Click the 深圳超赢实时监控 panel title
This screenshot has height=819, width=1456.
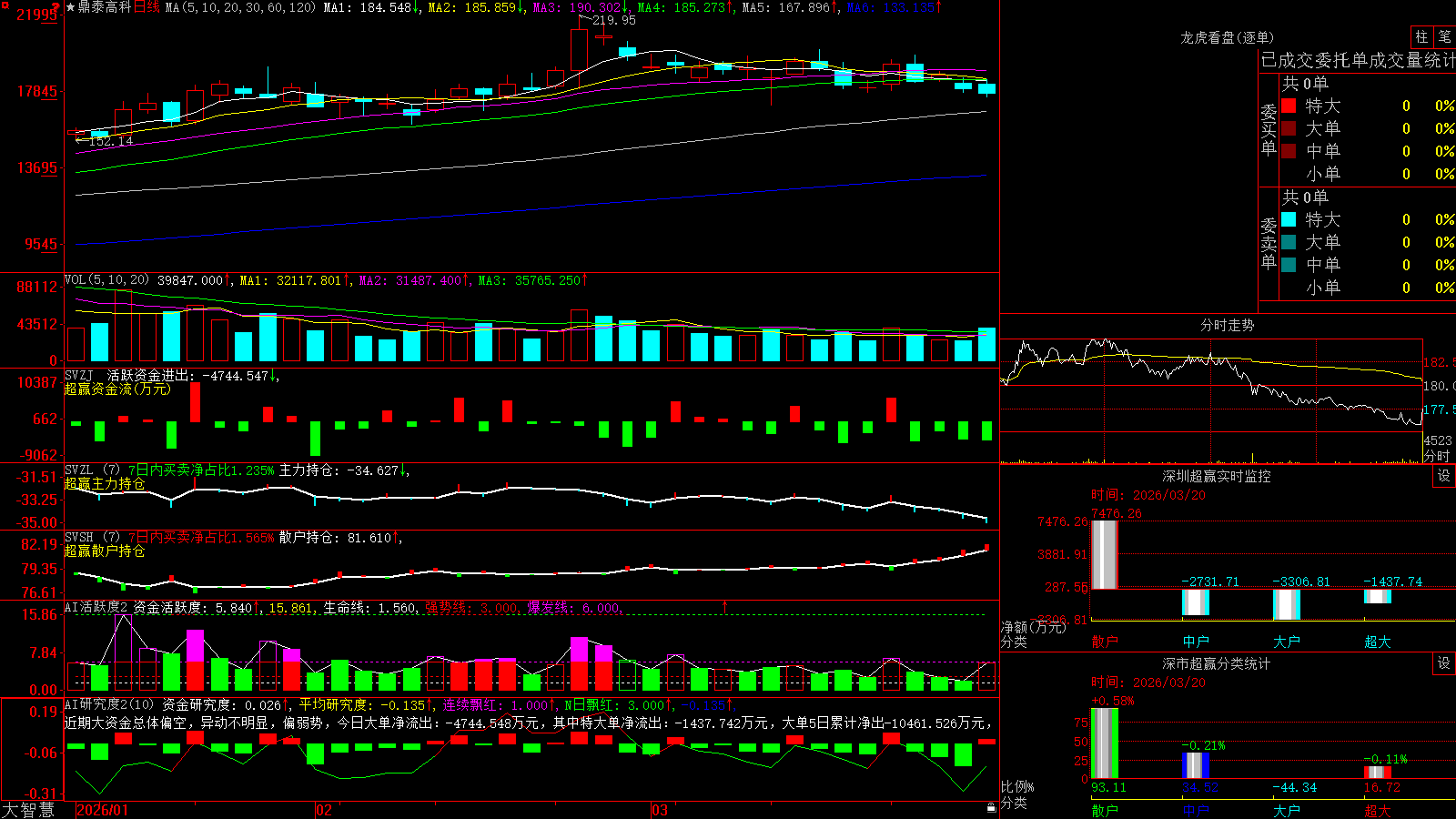click(x=1217, y=476)
